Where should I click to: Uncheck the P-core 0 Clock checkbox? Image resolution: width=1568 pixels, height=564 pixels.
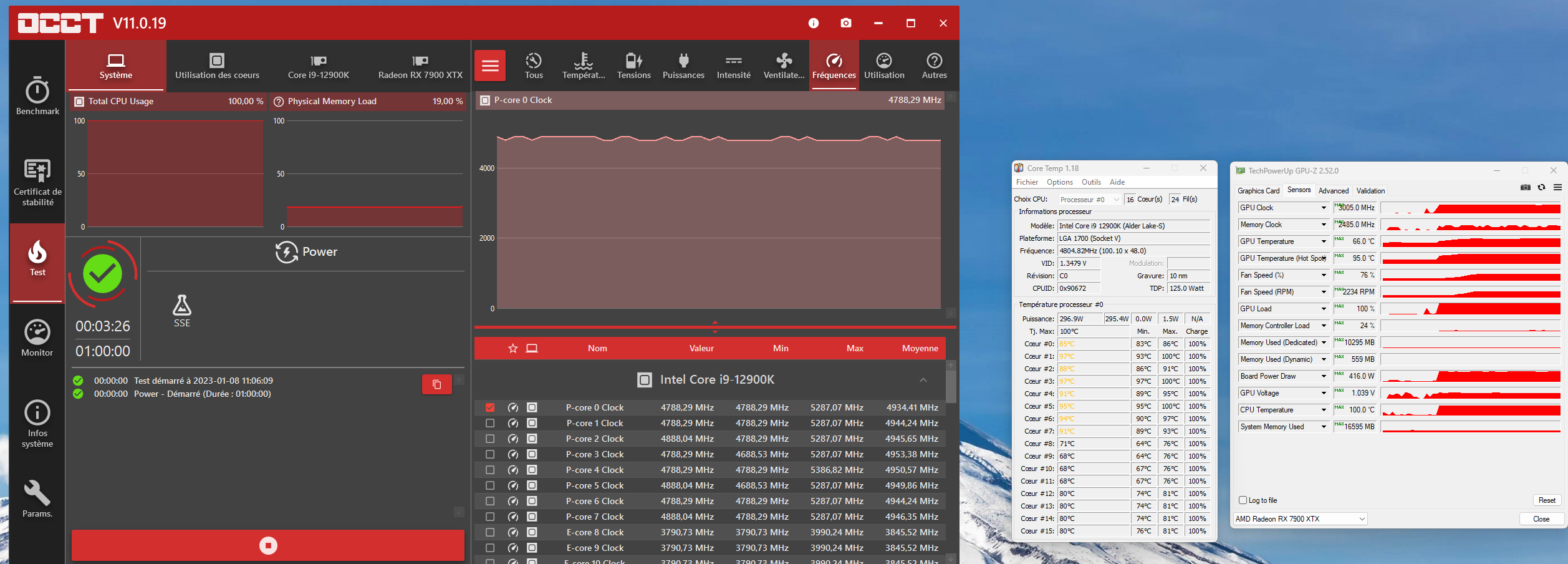[490, 407]
